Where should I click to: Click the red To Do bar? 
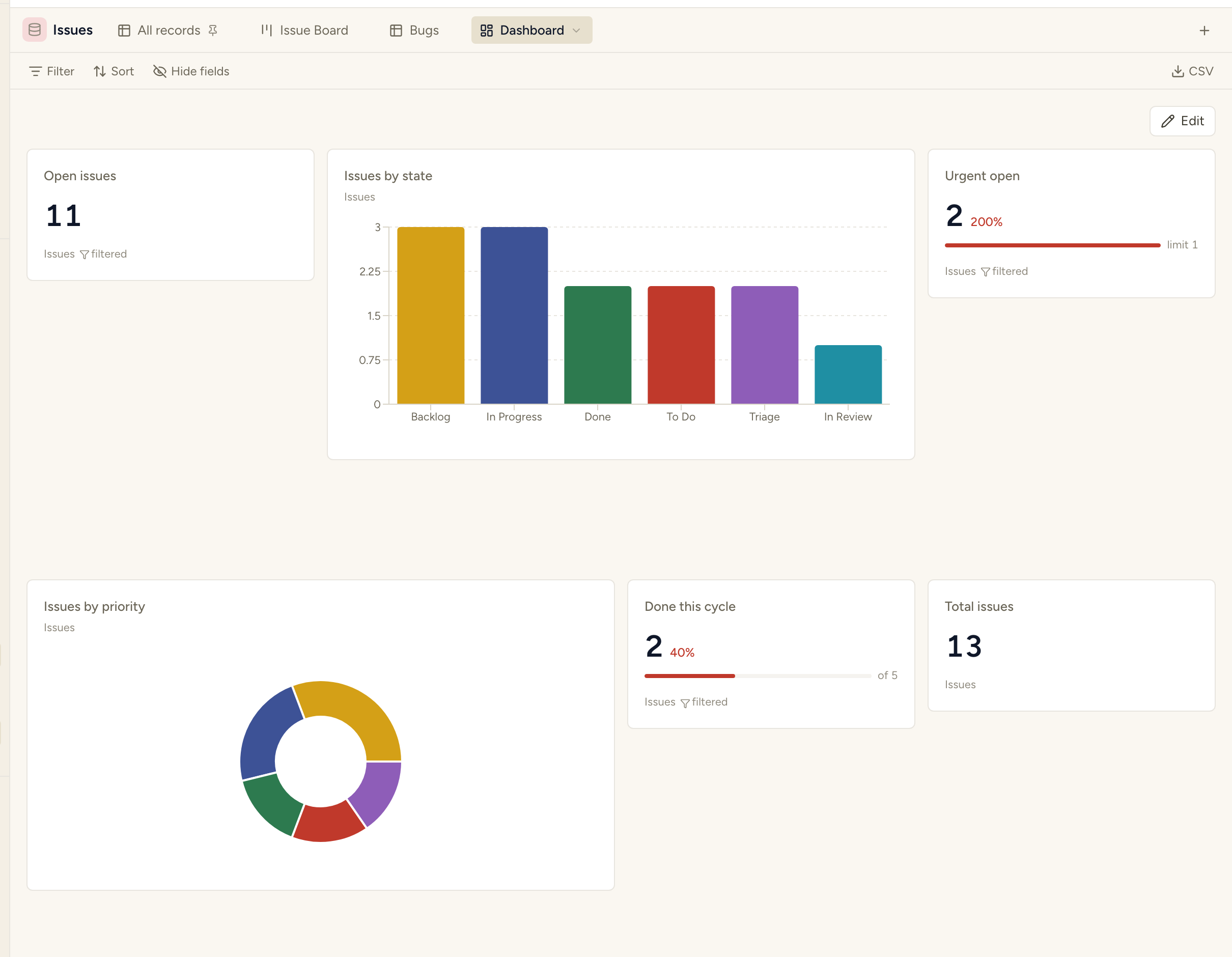tap(681, 345)
